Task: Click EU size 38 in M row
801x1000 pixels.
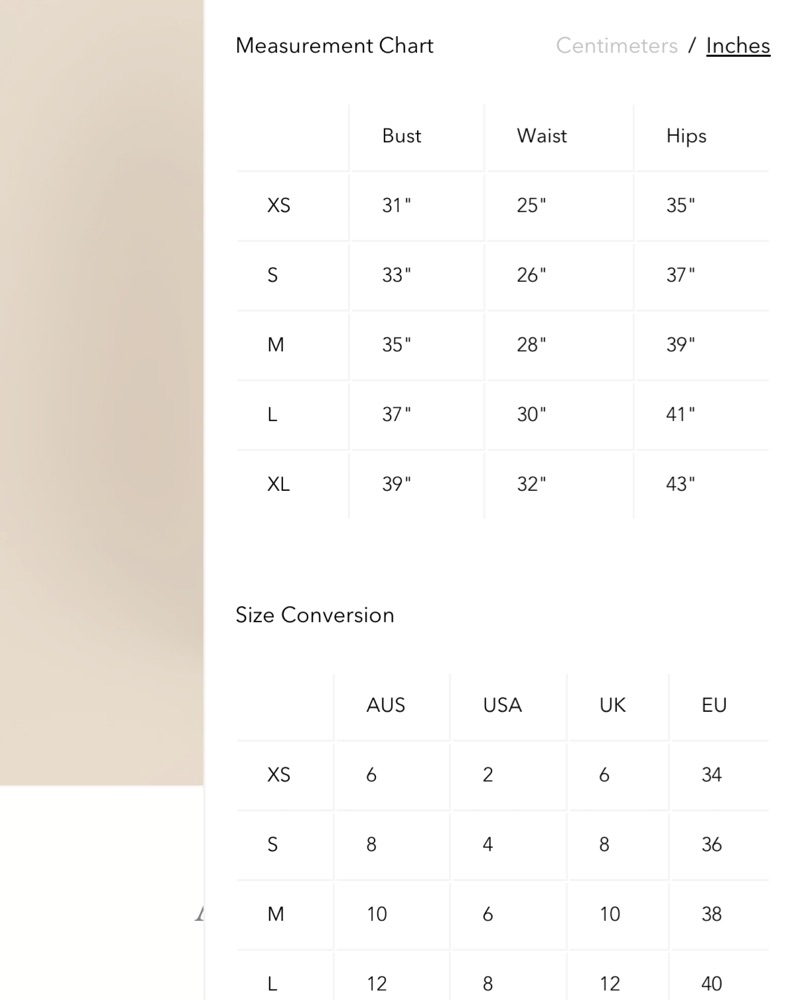Action: click(711, 914)
